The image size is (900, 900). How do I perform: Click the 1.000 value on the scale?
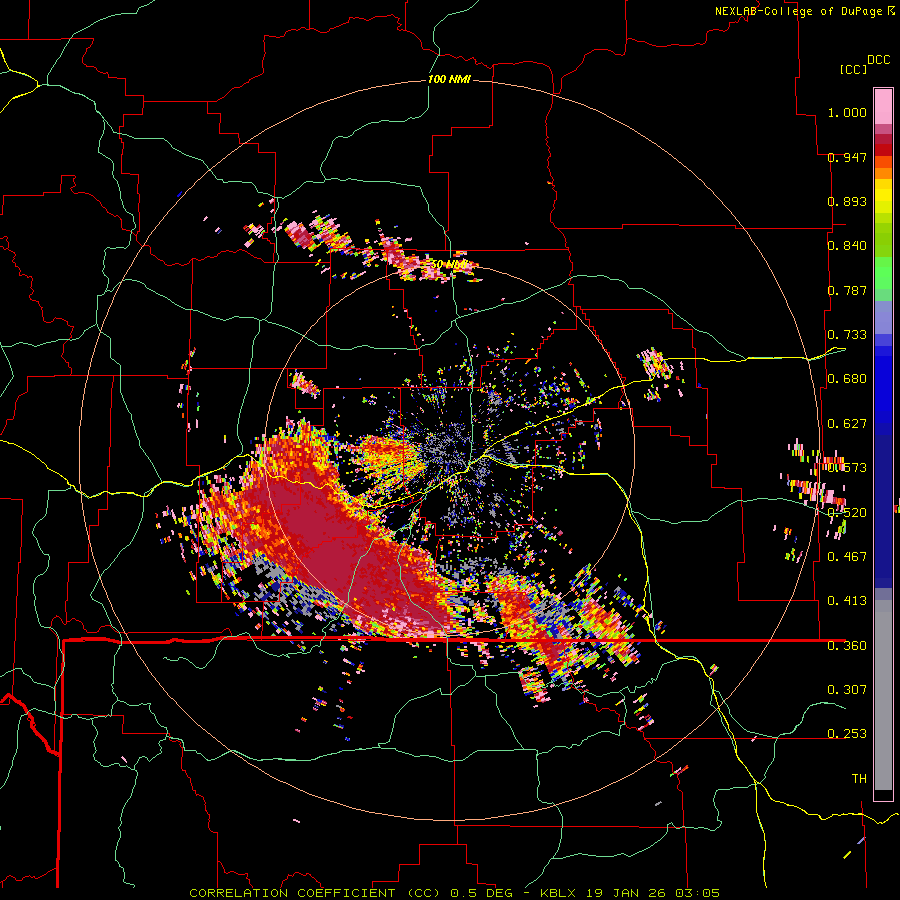847,112
